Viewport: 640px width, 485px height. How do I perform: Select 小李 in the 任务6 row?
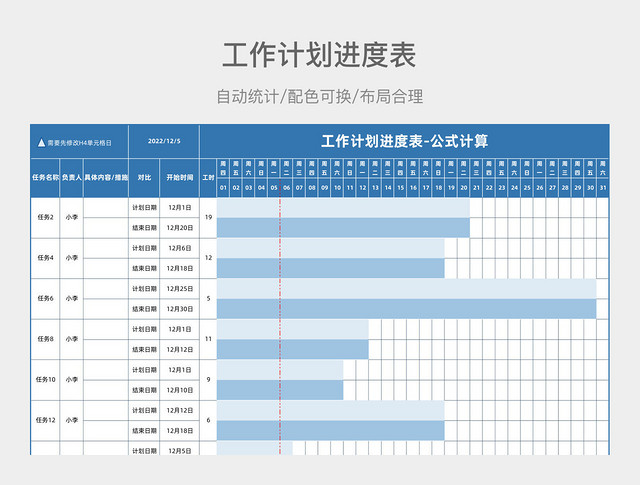[x=71, y=298]
